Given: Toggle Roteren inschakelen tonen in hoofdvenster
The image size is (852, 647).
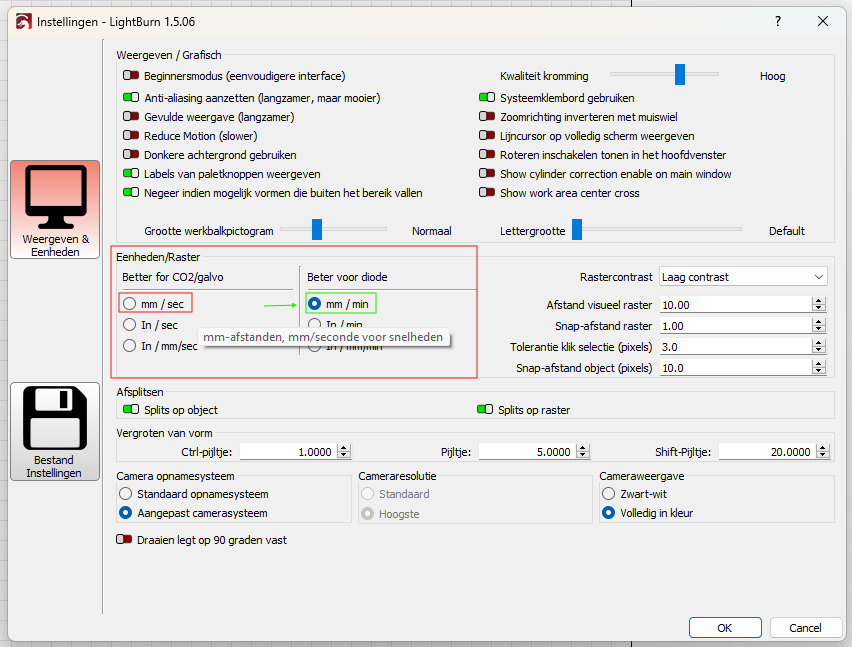Looking at the screenshot, I should [487, 154].
